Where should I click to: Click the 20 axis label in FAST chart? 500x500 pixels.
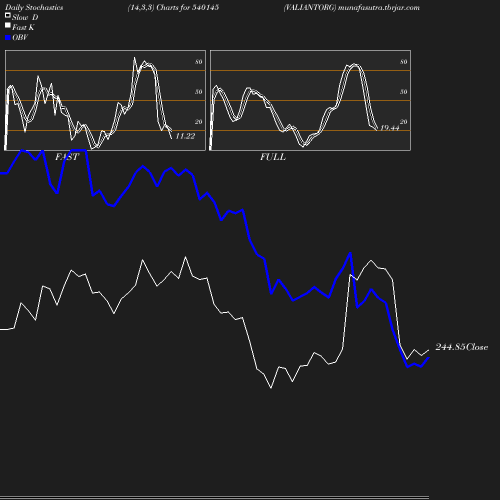point(199,122)
